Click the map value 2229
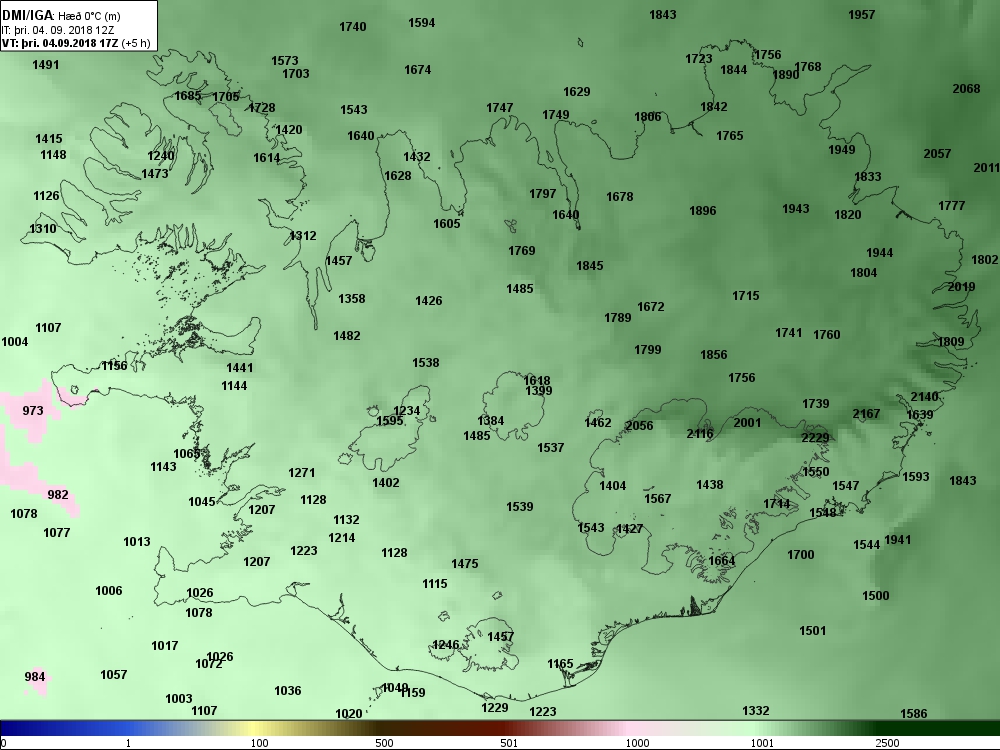Image resolution: width=1000 pixels, height=750 pixels. 815,438
